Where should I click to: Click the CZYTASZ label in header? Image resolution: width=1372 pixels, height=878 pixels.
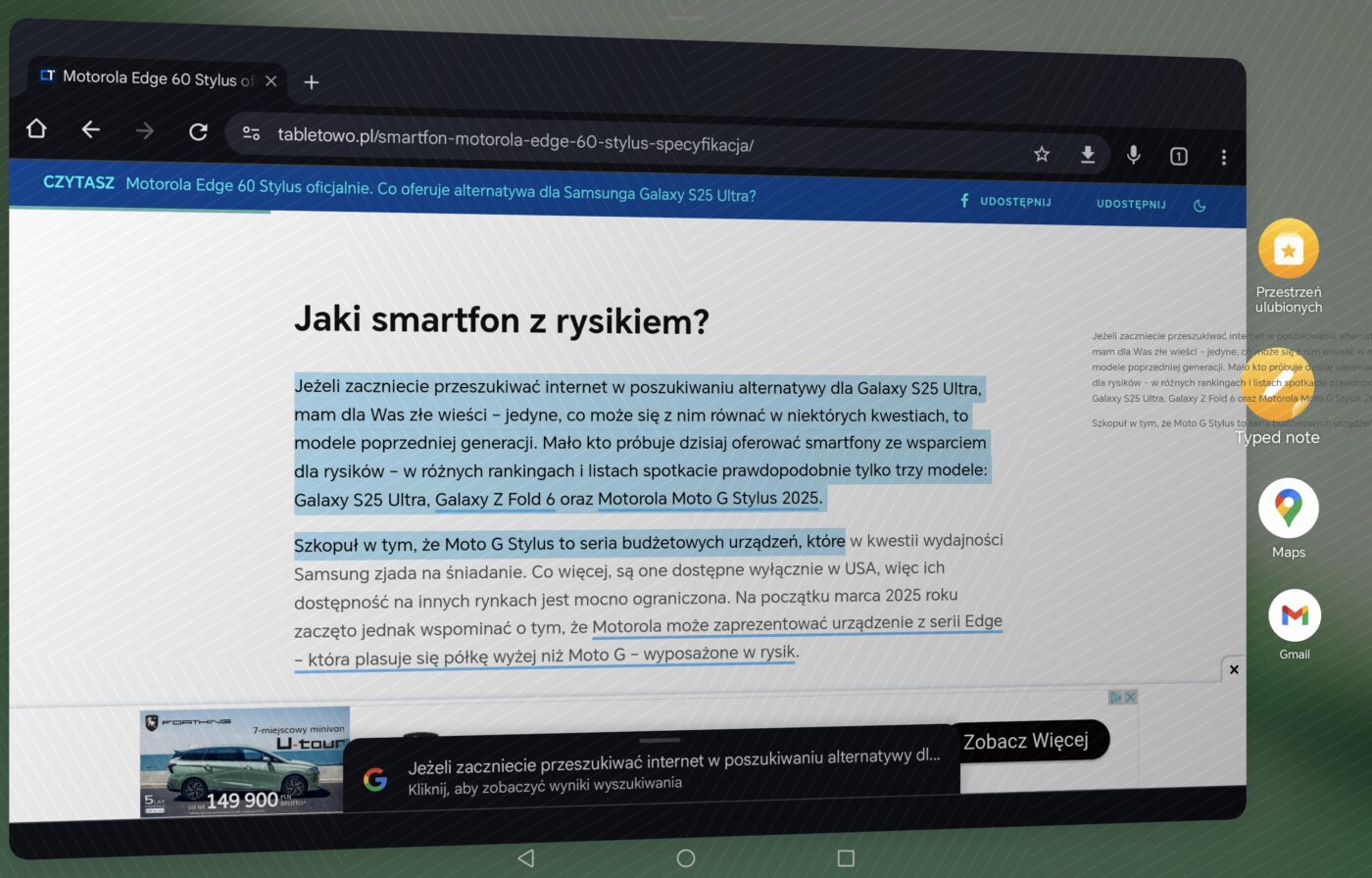[x=78, y=182]
